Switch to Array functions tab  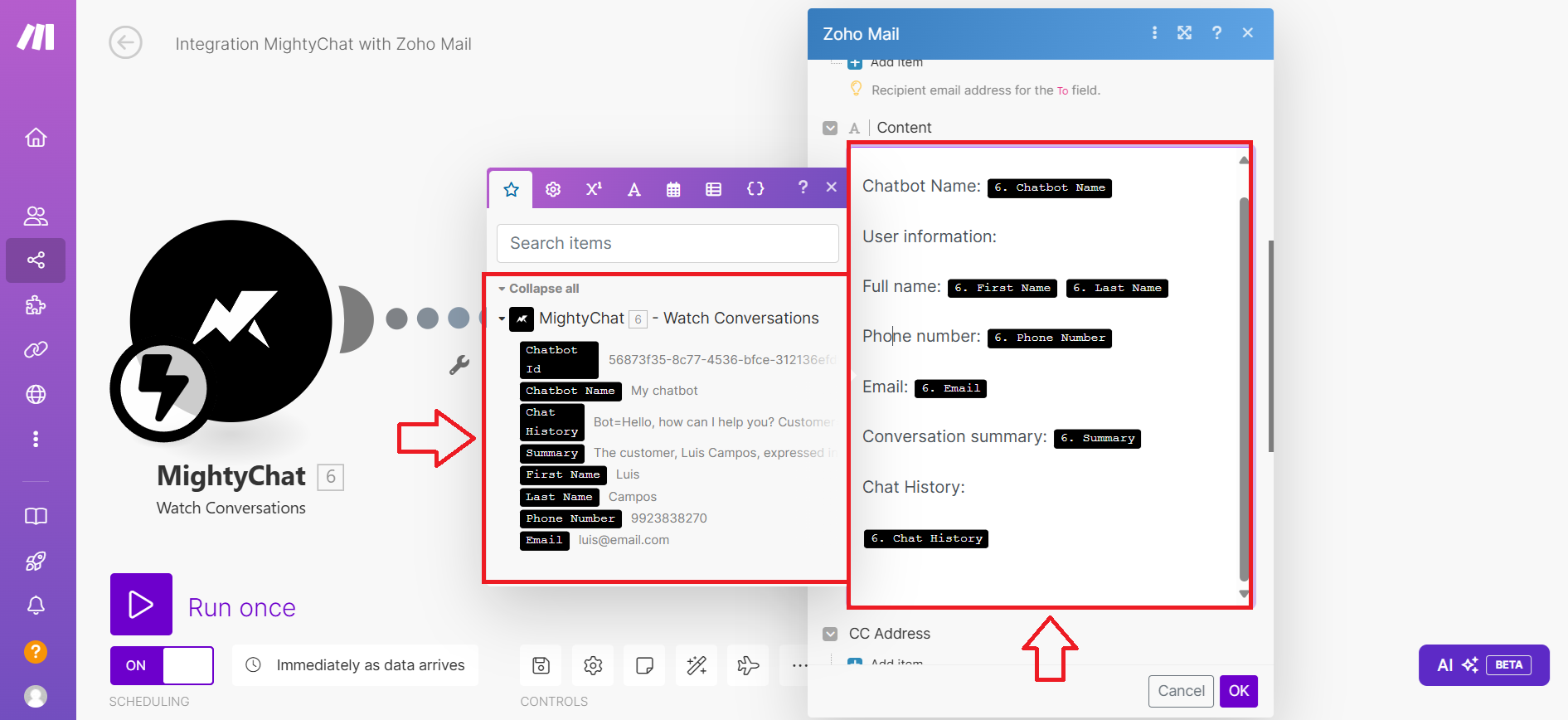(x=713, y=190)
